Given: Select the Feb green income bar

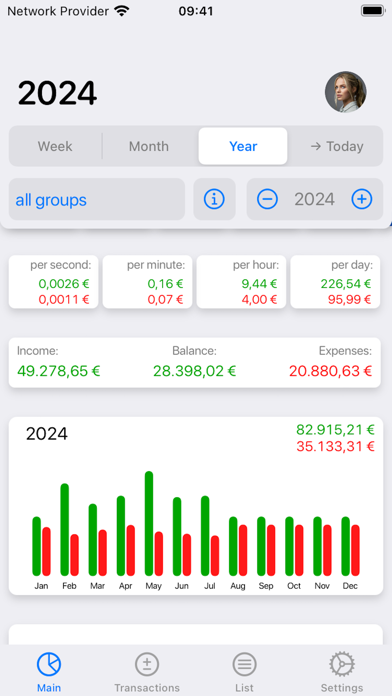Looking at the screenshot, I should (x=65, y=530).
